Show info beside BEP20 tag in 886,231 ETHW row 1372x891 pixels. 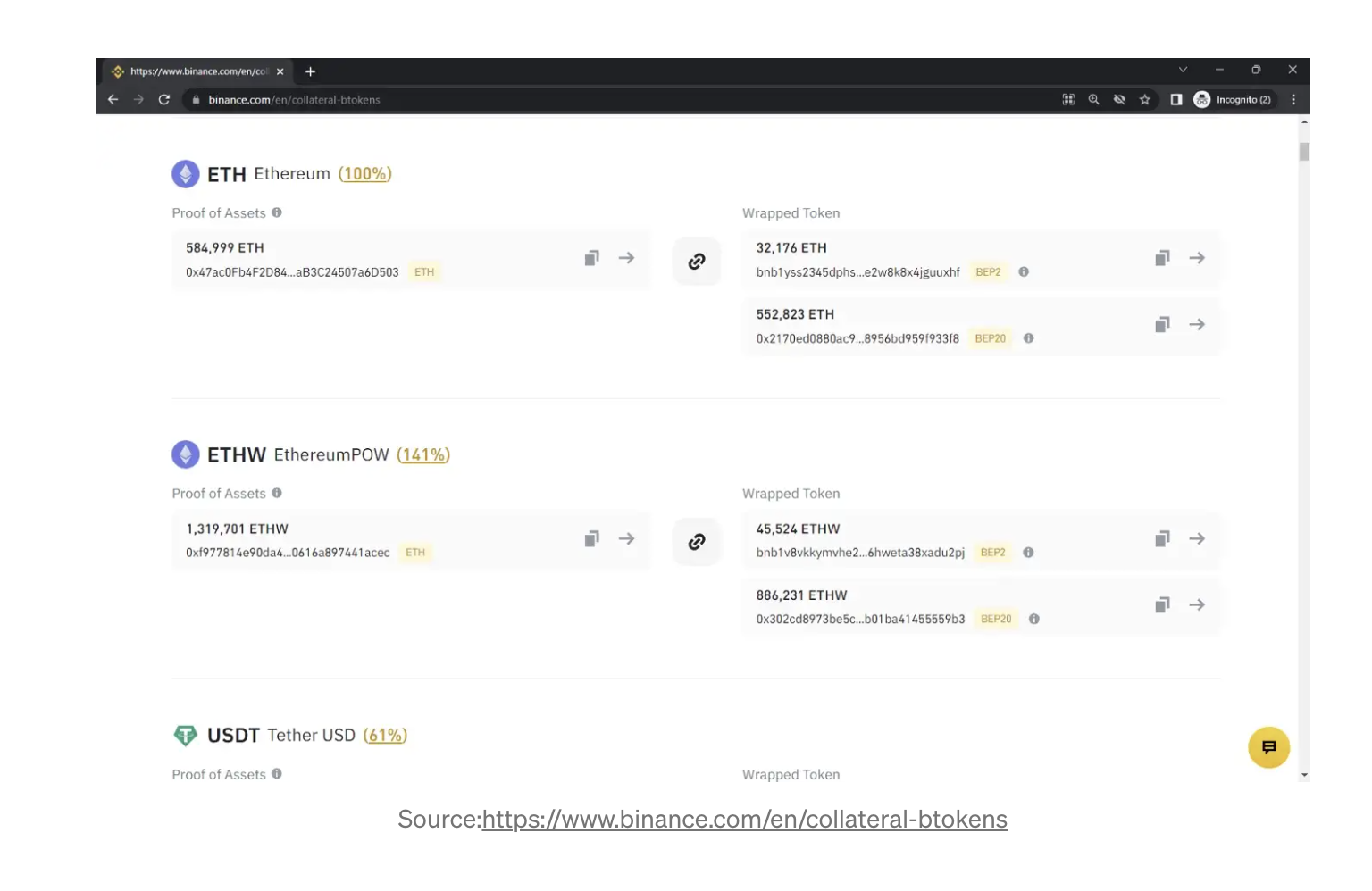[1033, 619]
